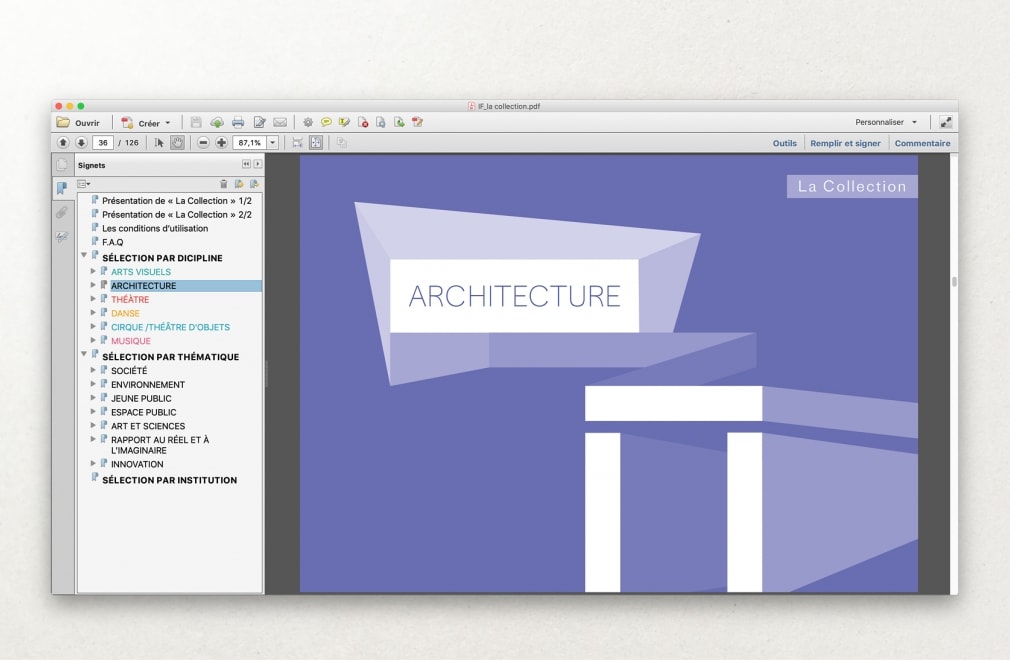Add a sticky note comment
The width and height of the screenshot is (1010, 660).
(x=326, y=122)
